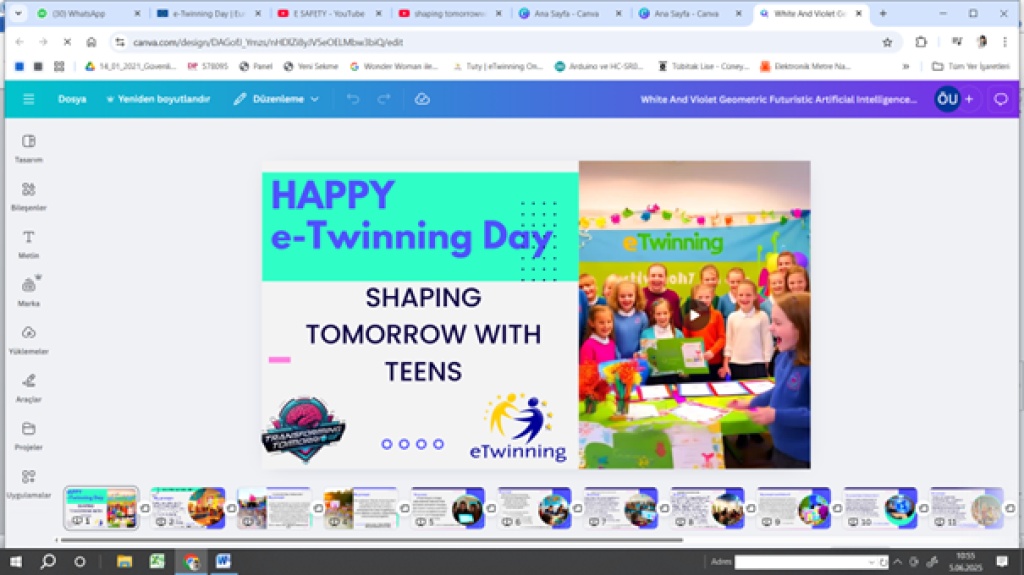Click the cloud save status icon
1024x575 pixels.
(422, 99)
